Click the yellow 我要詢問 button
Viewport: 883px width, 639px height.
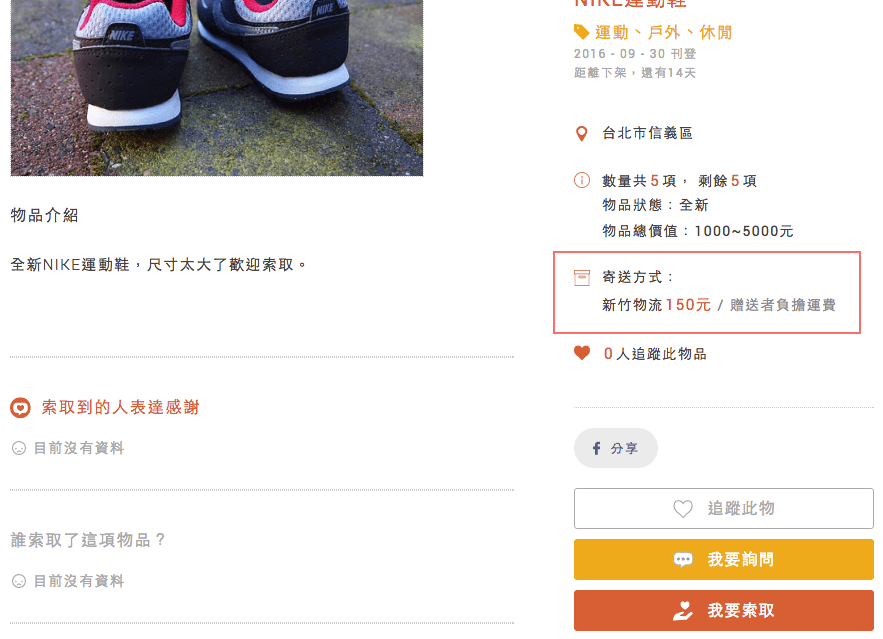point(723,560)
